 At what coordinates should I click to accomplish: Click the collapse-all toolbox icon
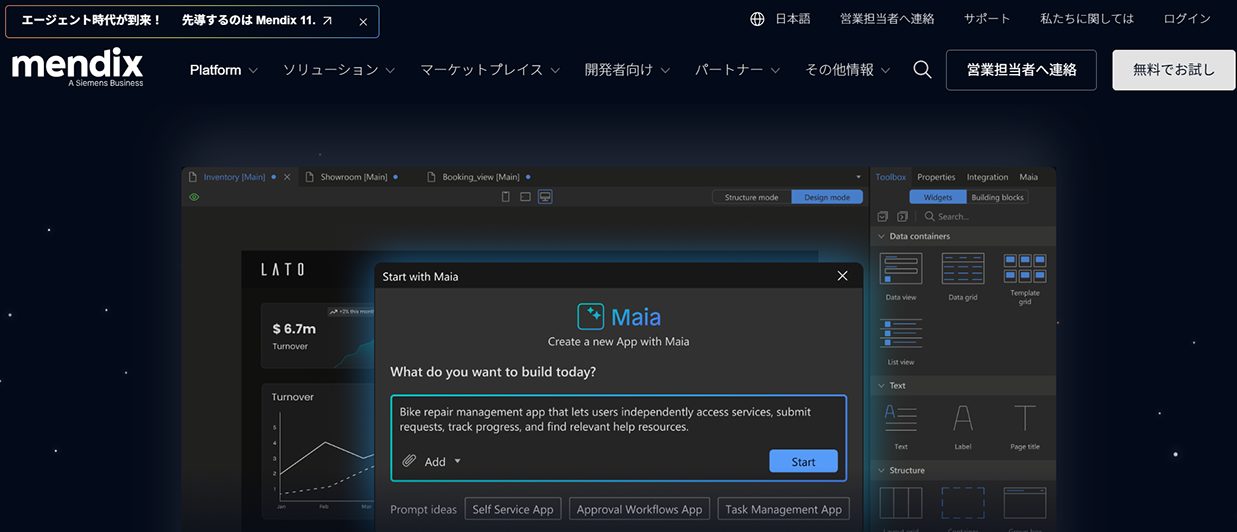(x=882, y=216)
